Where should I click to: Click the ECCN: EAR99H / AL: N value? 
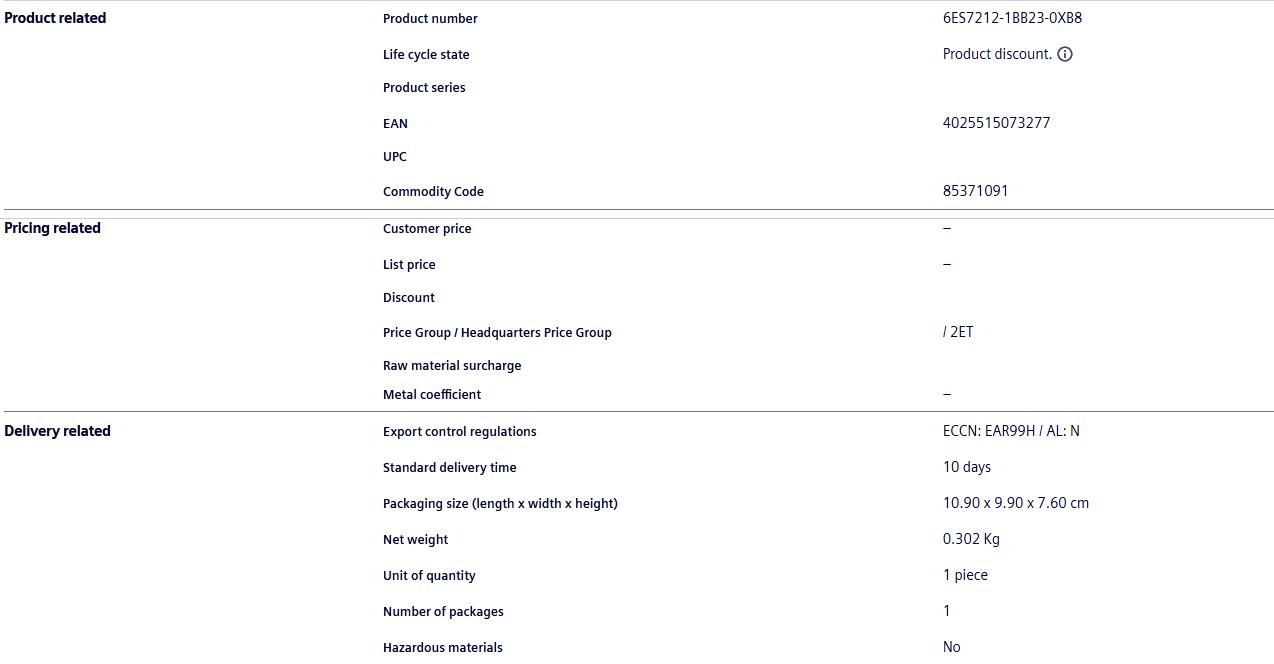(x=1011, y=431)
